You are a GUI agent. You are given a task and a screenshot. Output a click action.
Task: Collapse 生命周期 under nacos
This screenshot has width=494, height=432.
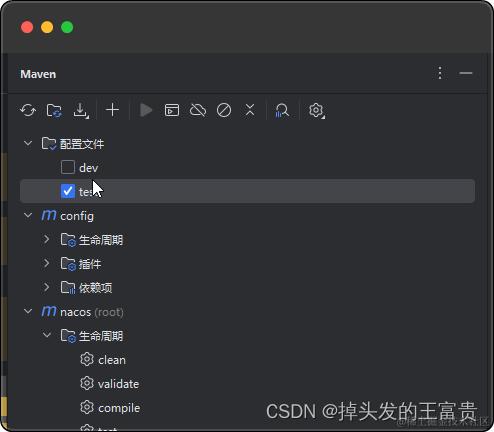coord(47,335)
